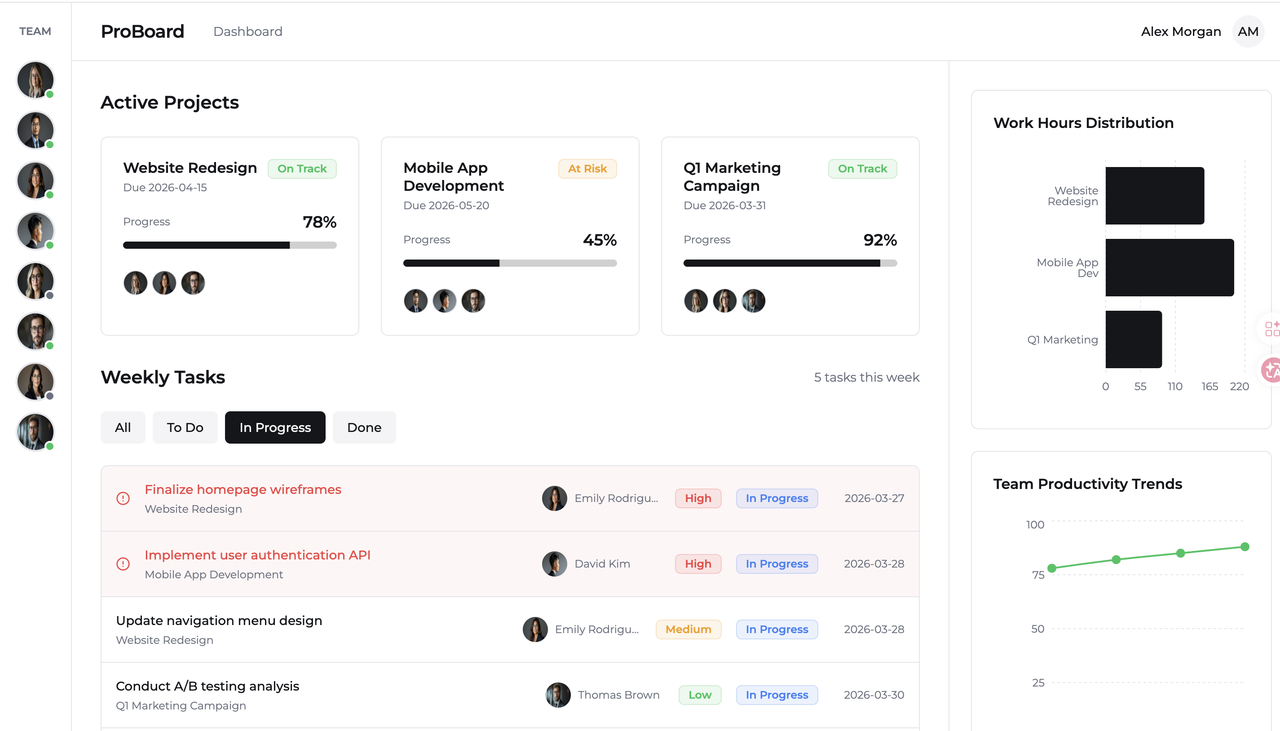
Task: Show All weekly tasks
Action: 123,427
